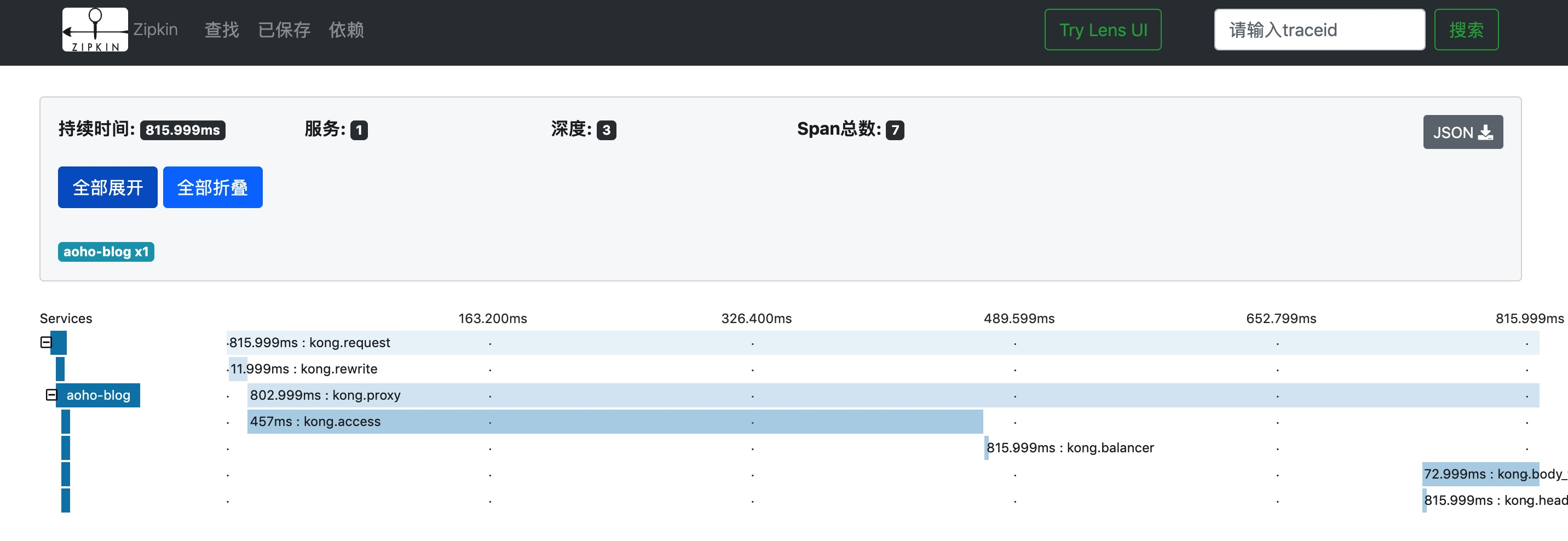Open the 查找 menu item
This screenshot has width=1568, height=541.
click(x=222, y=30)
